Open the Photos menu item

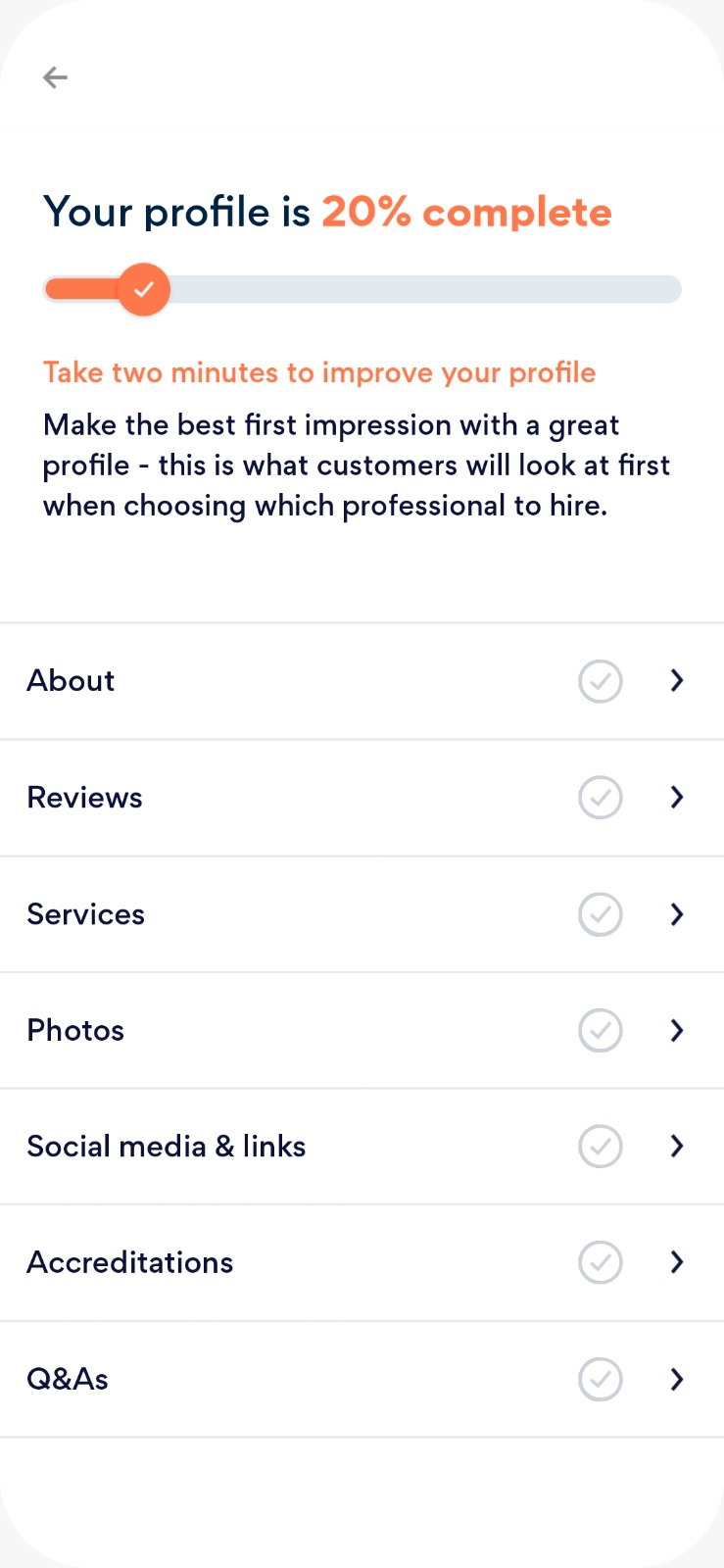coord(76,1030)
